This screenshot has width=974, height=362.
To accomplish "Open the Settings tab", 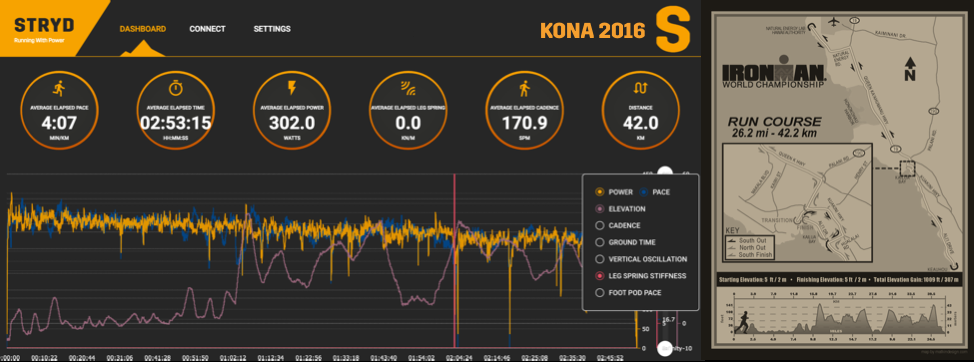I will click(272, 29).
